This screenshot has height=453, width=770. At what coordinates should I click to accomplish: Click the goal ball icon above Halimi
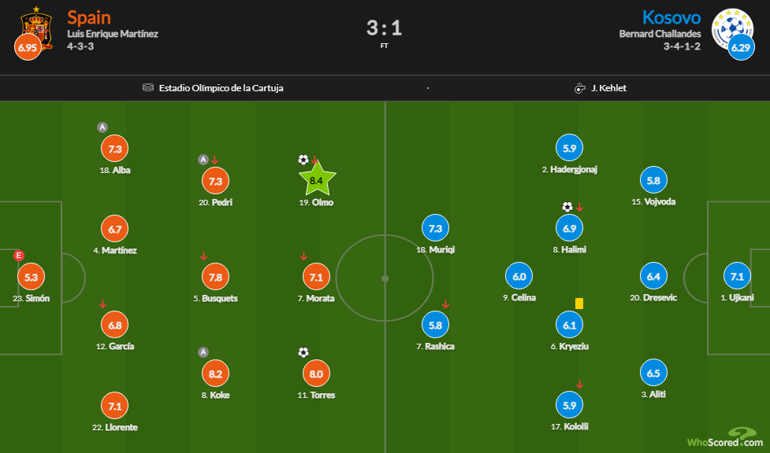[x=567, y=207]
